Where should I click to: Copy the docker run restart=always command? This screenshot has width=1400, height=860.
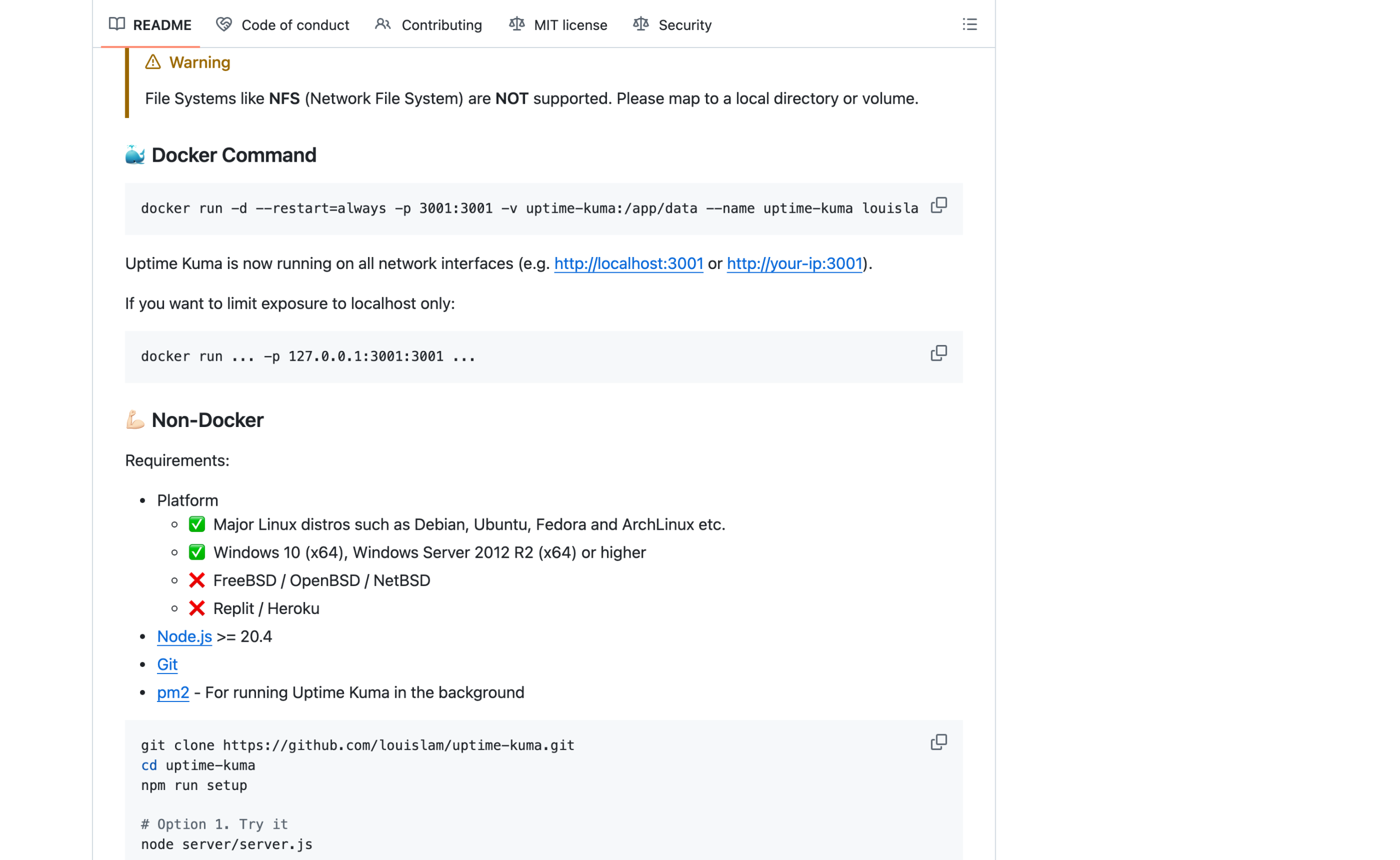(938, 206)
